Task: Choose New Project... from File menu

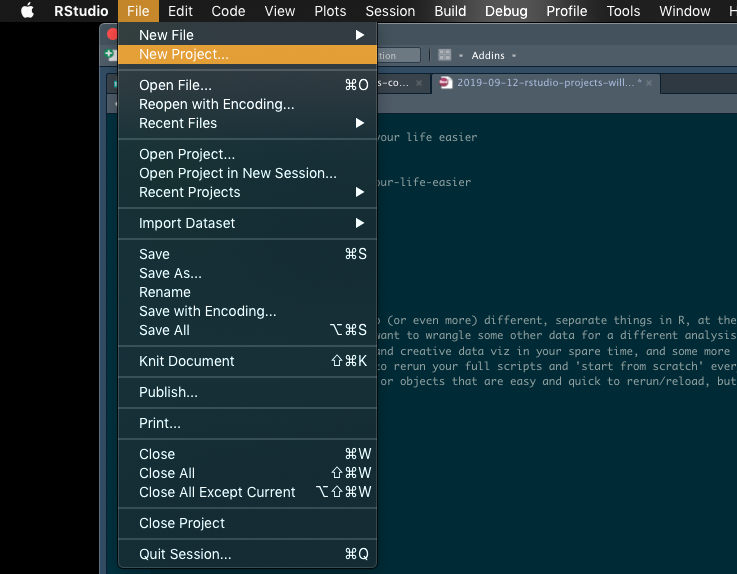Action: coord(247,55)
